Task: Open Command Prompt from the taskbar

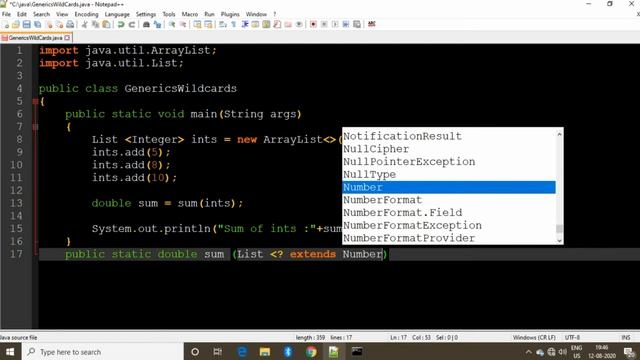Action: [x=357, y=352]
